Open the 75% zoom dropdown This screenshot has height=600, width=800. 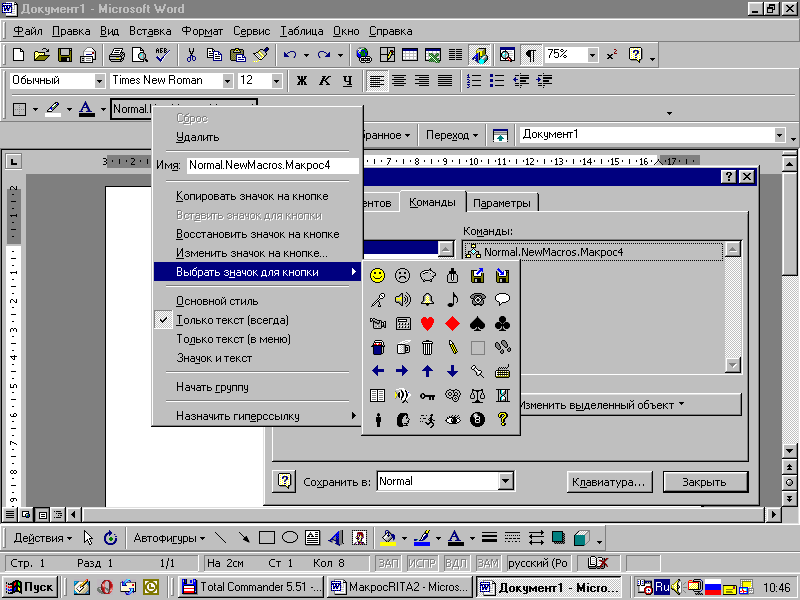(x=592, y=55)
